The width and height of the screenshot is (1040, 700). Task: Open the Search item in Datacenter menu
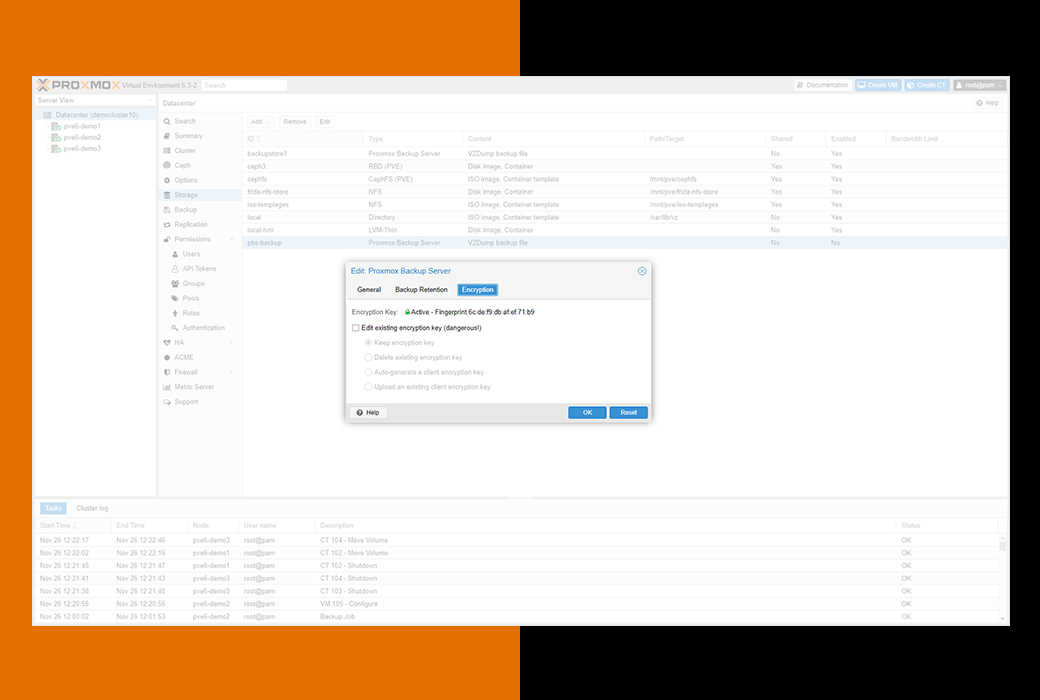tap(179, 121)
